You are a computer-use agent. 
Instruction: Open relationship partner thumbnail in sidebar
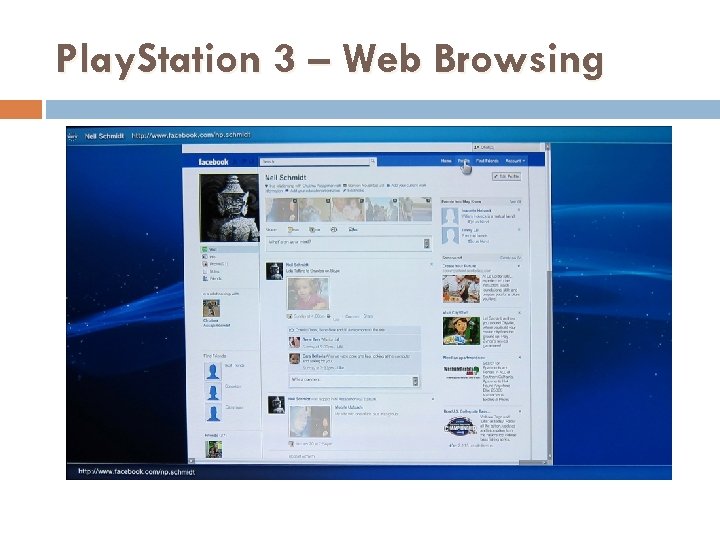[211, 308]
